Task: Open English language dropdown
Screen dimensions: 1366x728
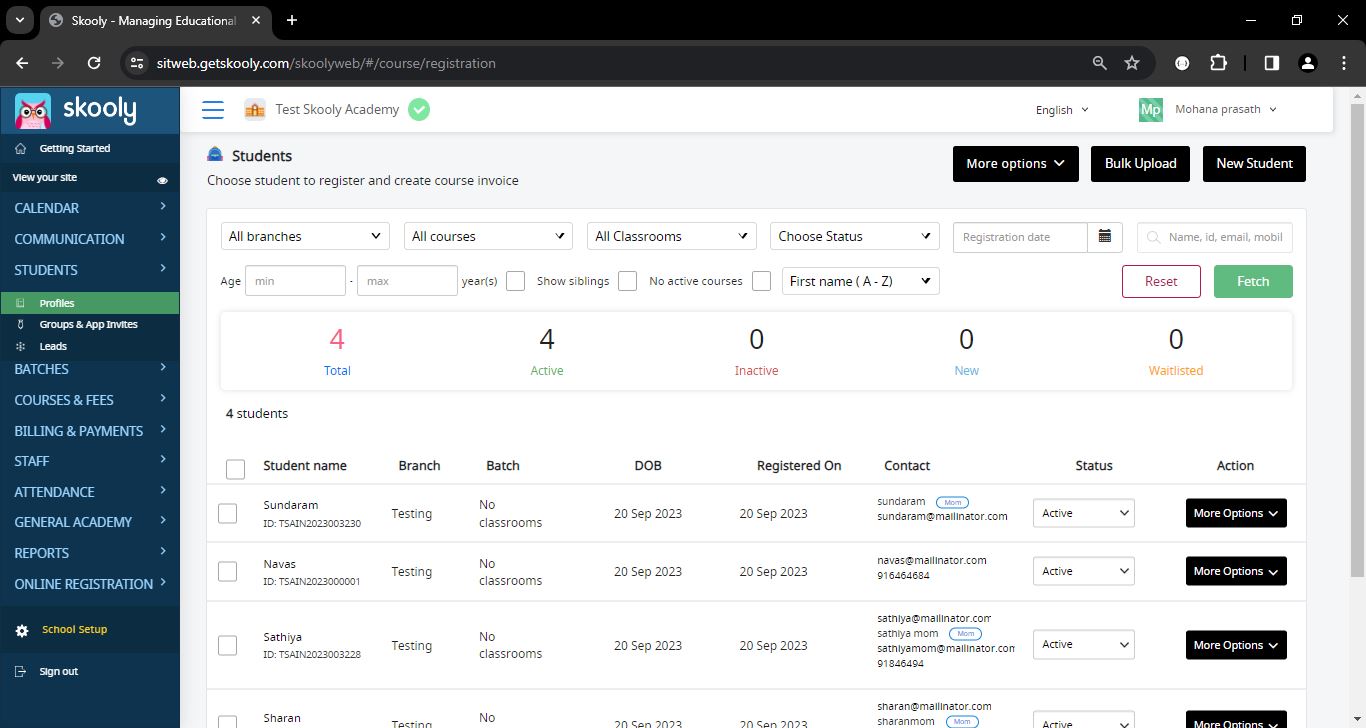Action: pos(1062,110)
